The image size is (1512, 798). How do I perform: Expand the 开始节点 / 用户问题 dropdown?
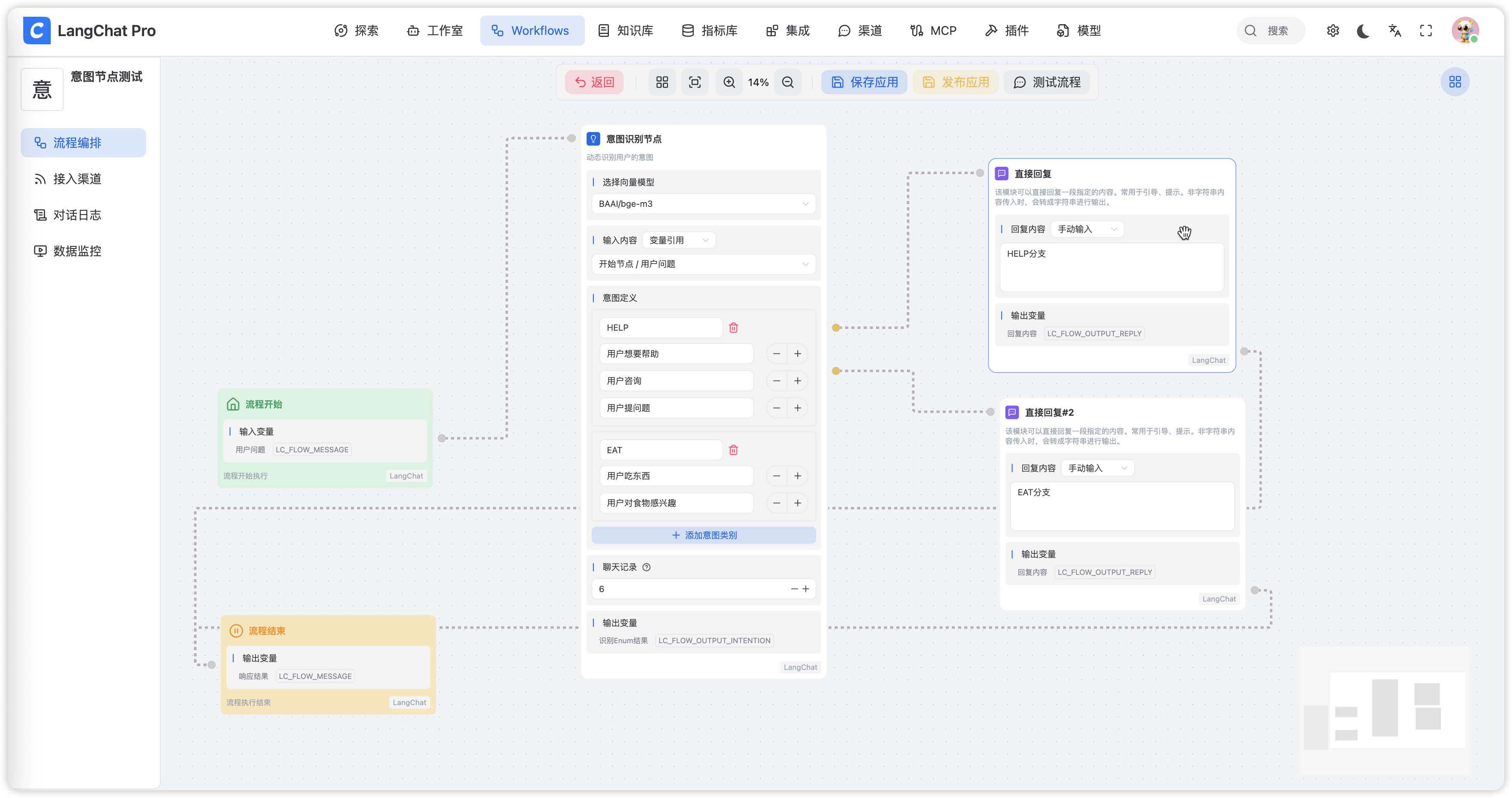coord(703,264)
